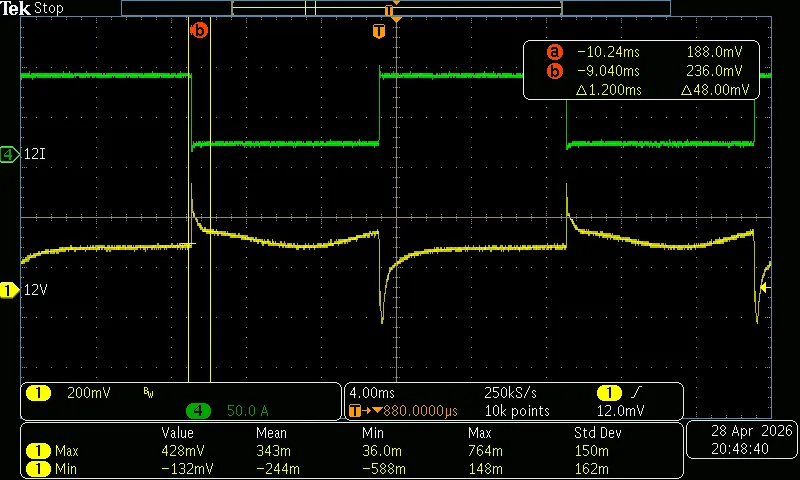Image resolution: width=800 pixels, height=480 pixels.
Task: Click the 764m max cell
Action: point(485,451)
